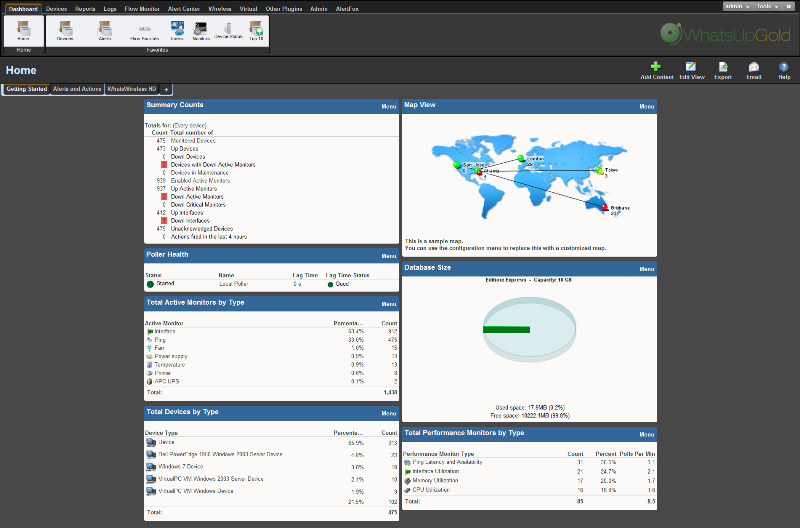This screenshot has width=800, height=528.
Task: Switch to the Alerts and Actions tab
Action: coord(77,89)
